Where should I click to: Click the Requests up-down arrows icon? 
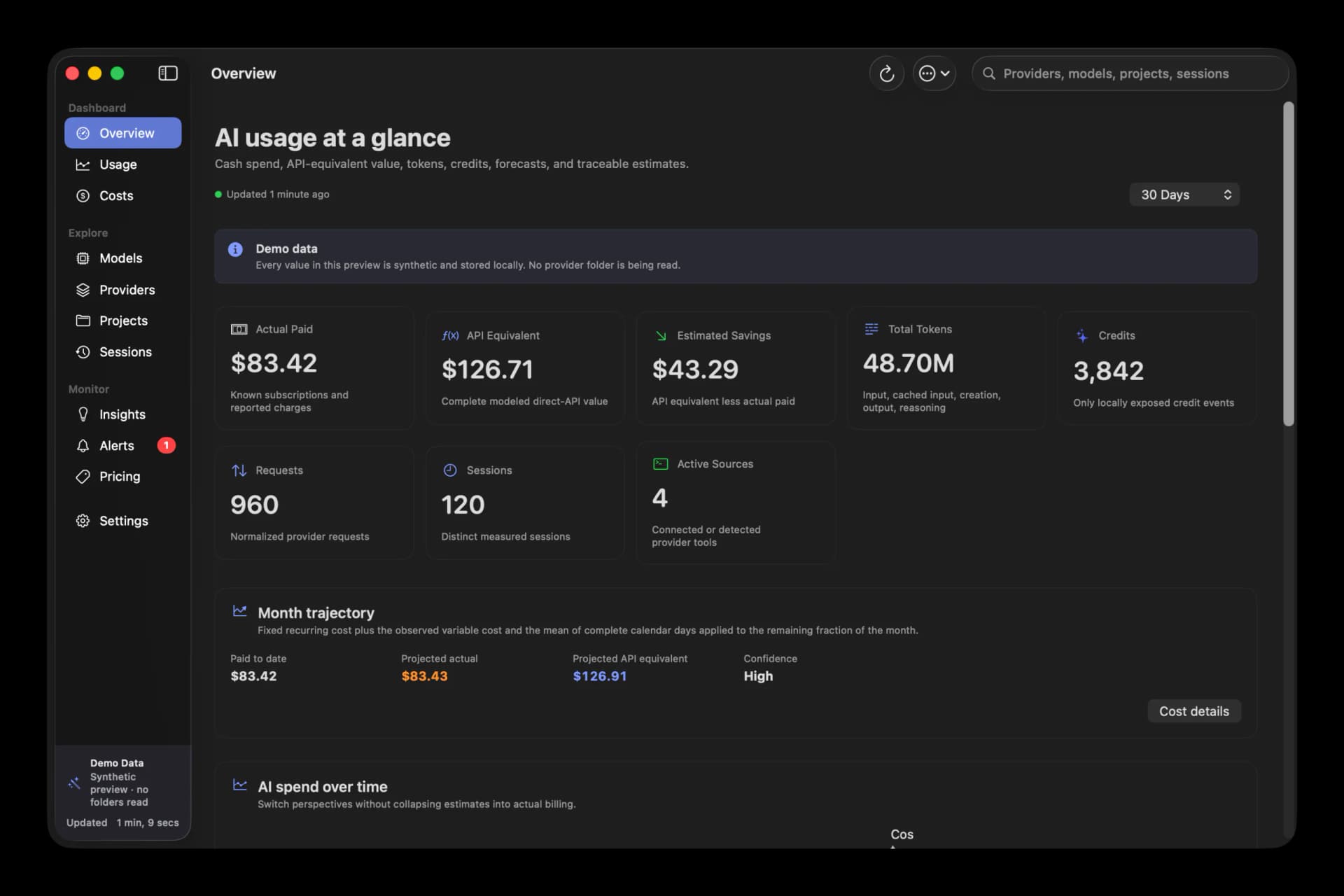(x=239, y=470)
